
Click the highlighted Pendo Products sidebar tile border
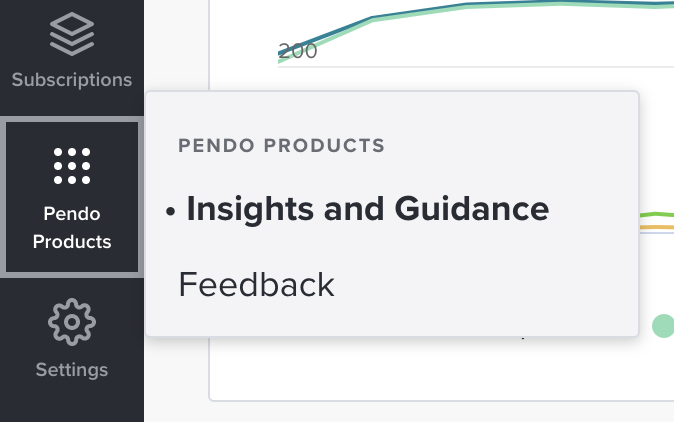point(3,197)
